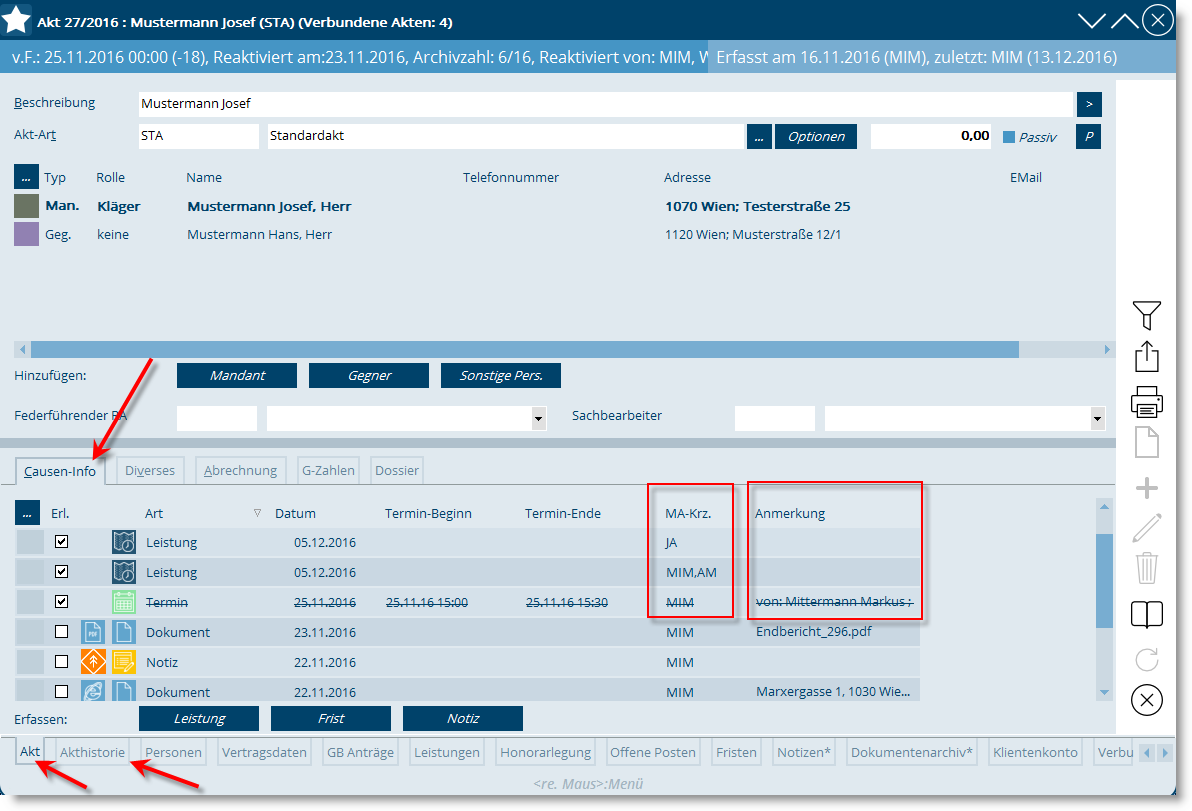Screen dimensions: 1192x811
Task: Click Leistung icon in MIM,AM row
Action: tap(124, 572)
